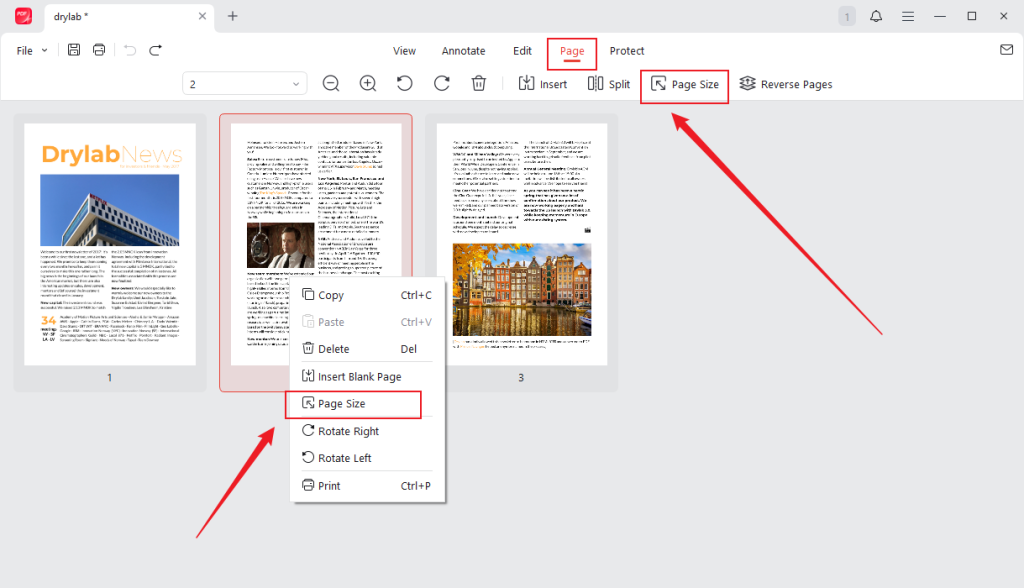The height and width of the screenshot is (588, 1024).
Task: Zoom in on the page
Action: 367,84
